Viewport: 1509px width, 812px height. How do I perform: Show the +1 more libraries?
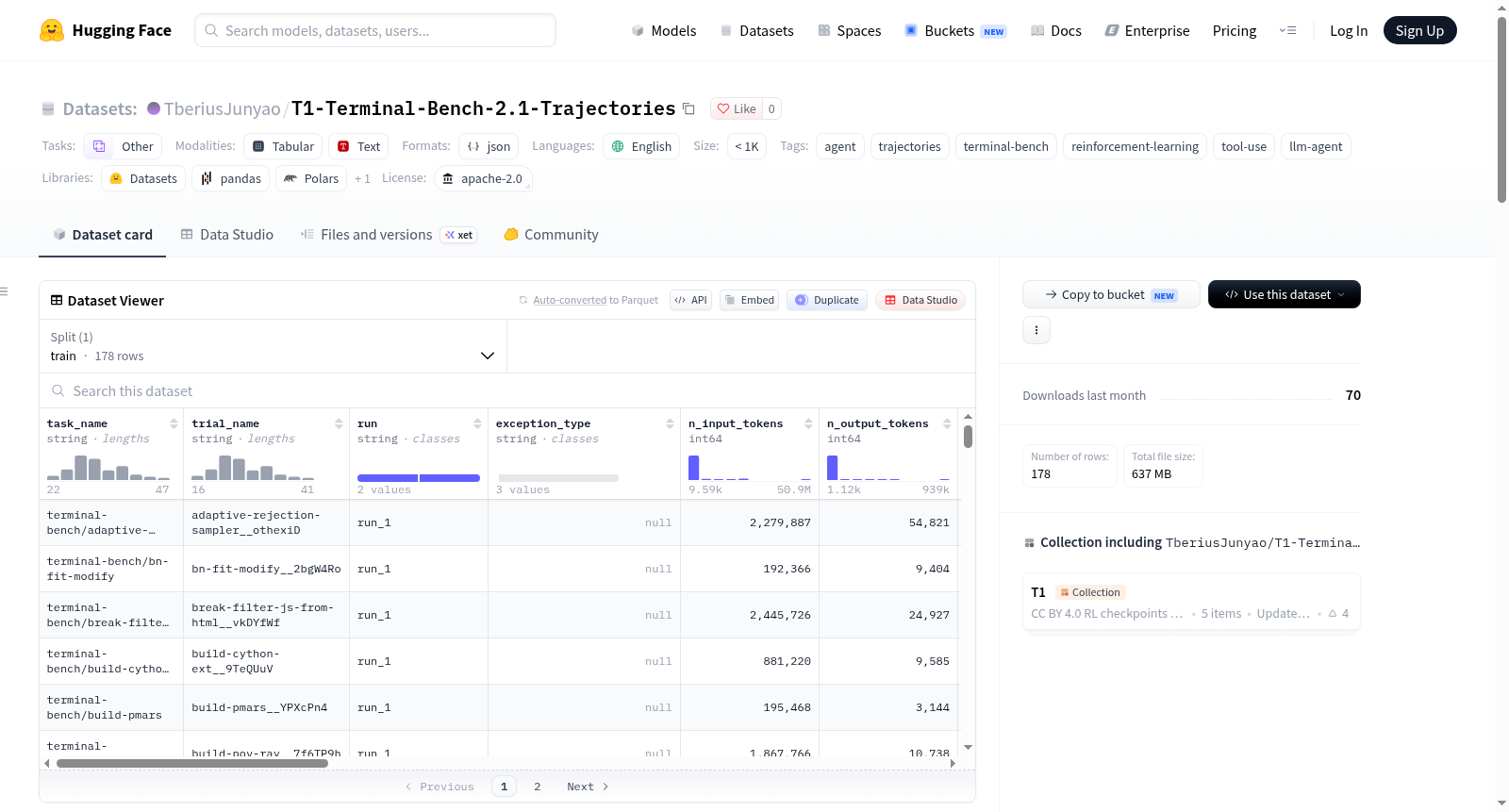tap(362, 178)
